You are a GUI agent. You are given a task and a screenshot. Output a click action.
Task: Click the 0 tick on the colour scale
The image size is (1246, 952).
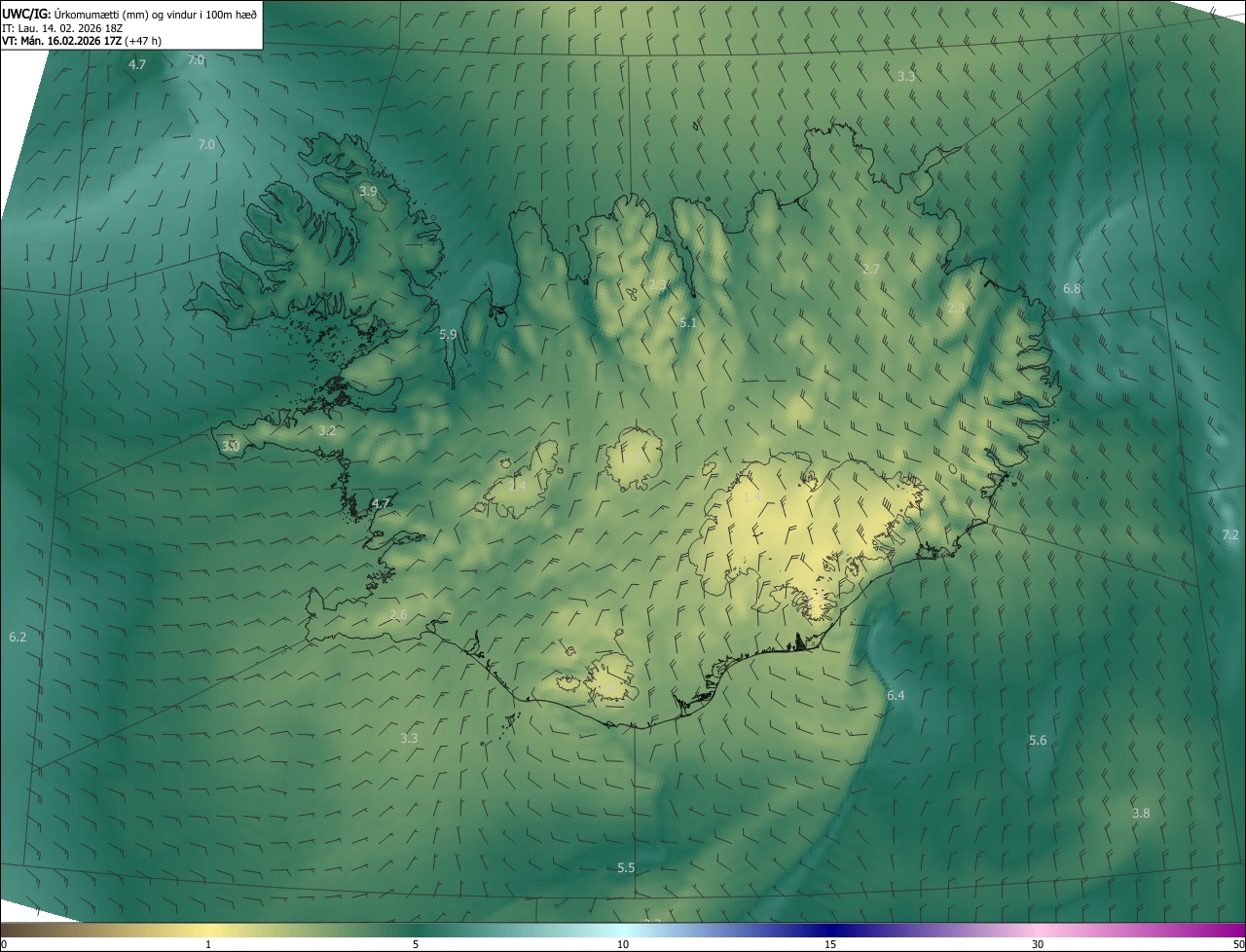[4, 944]
